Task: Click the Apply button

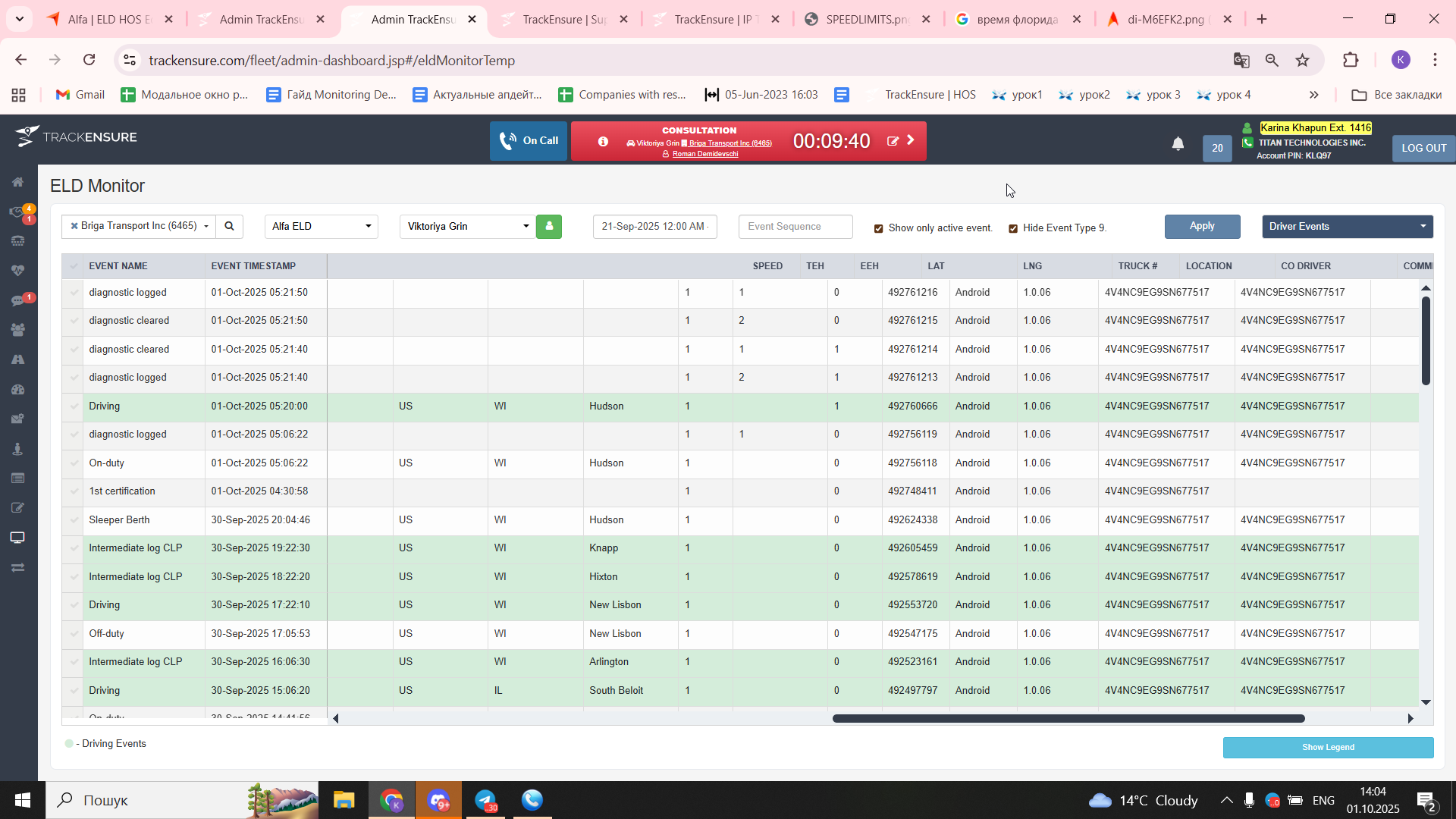Action: tap(1202, 226)
